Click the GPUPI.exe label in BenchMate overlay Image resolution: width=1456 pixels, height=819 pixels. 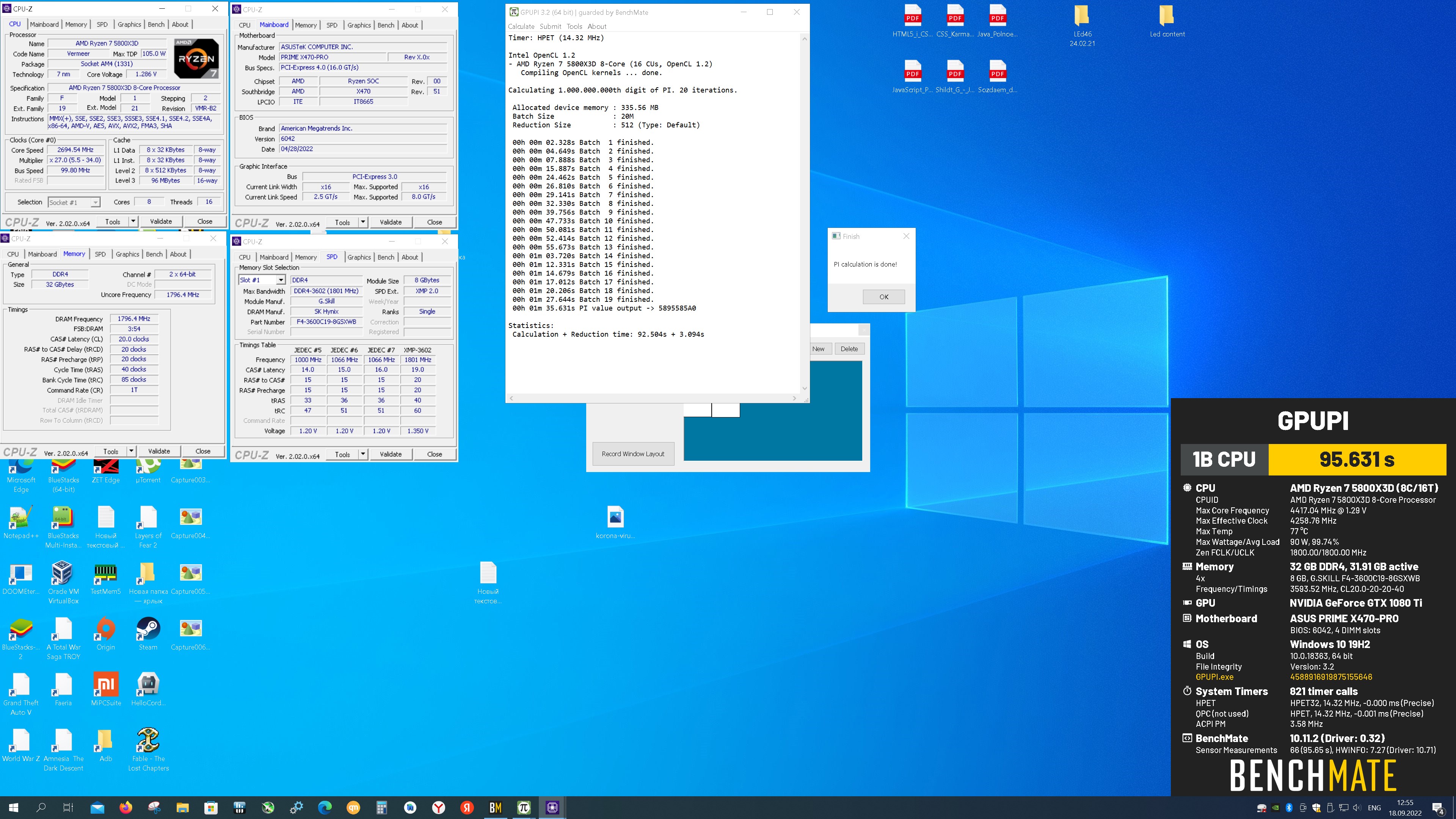click(1214, 677)
